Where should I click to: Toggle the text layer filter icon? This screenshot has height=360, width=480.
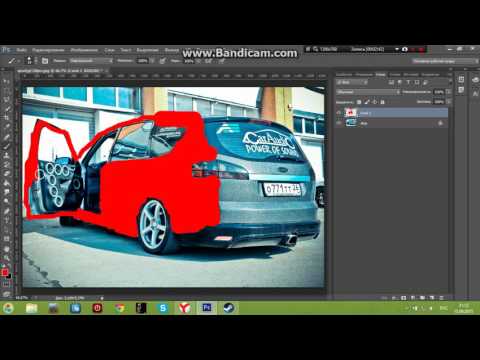click(x=408, y=82)
